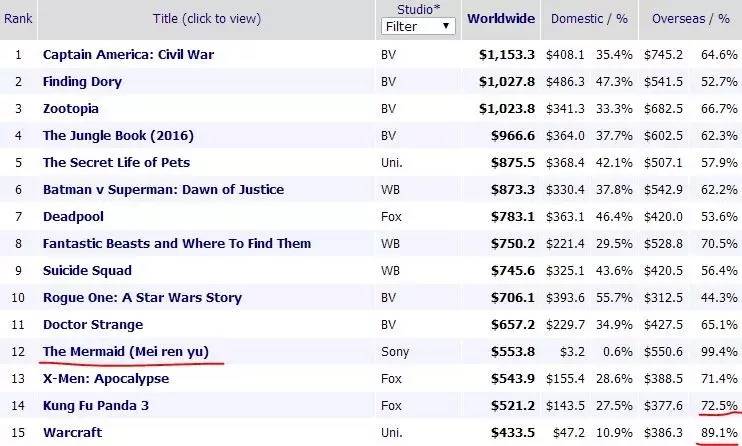The width and height of the screenshot is (742, 446).
Task: Select The Secret Life of Pets
Action: [116, 162]
